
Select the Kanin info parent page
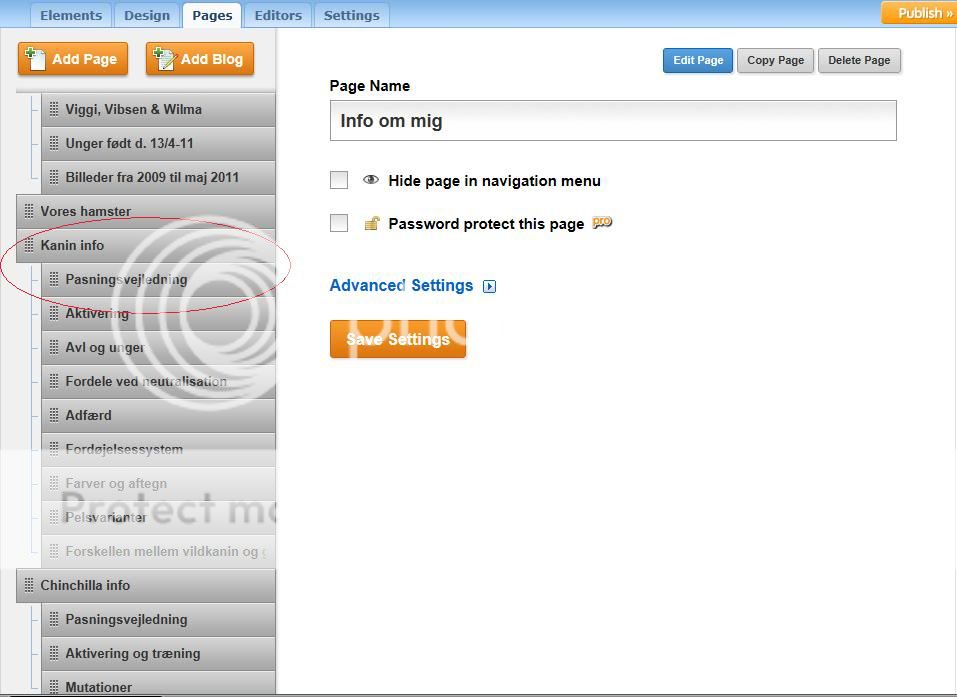tap(72, 246)
